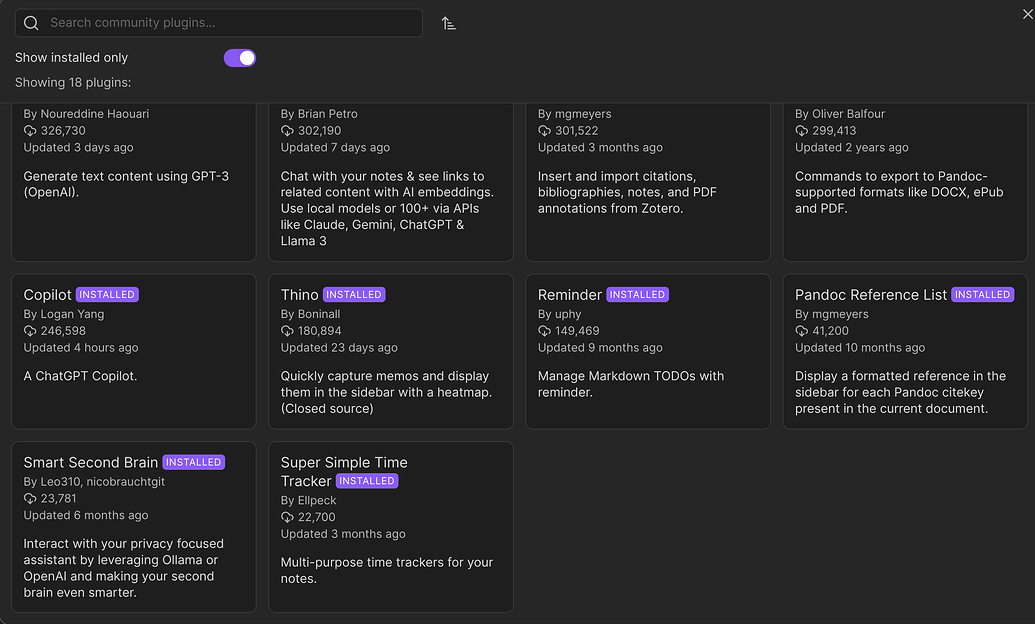The width and height of the screenshot is (1035, 624).
Task: Click 'By Logan Yang' author text
Action: [x=64, y=314]
